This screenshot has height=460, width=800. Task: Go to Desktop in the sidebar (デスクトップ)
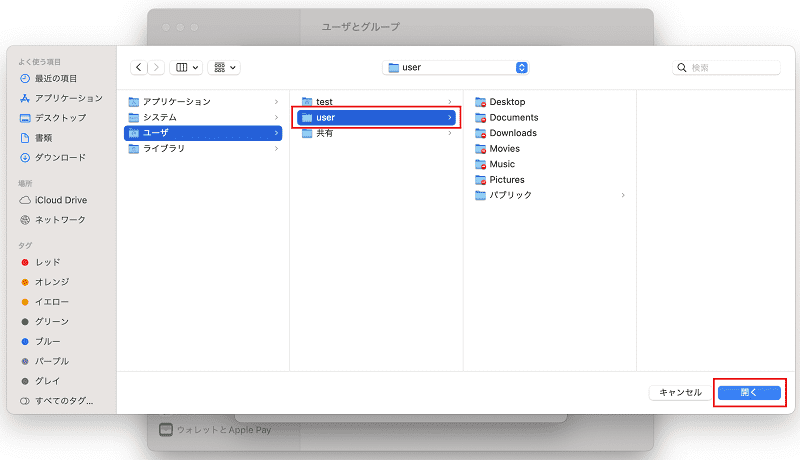click(x=53, y=118)
